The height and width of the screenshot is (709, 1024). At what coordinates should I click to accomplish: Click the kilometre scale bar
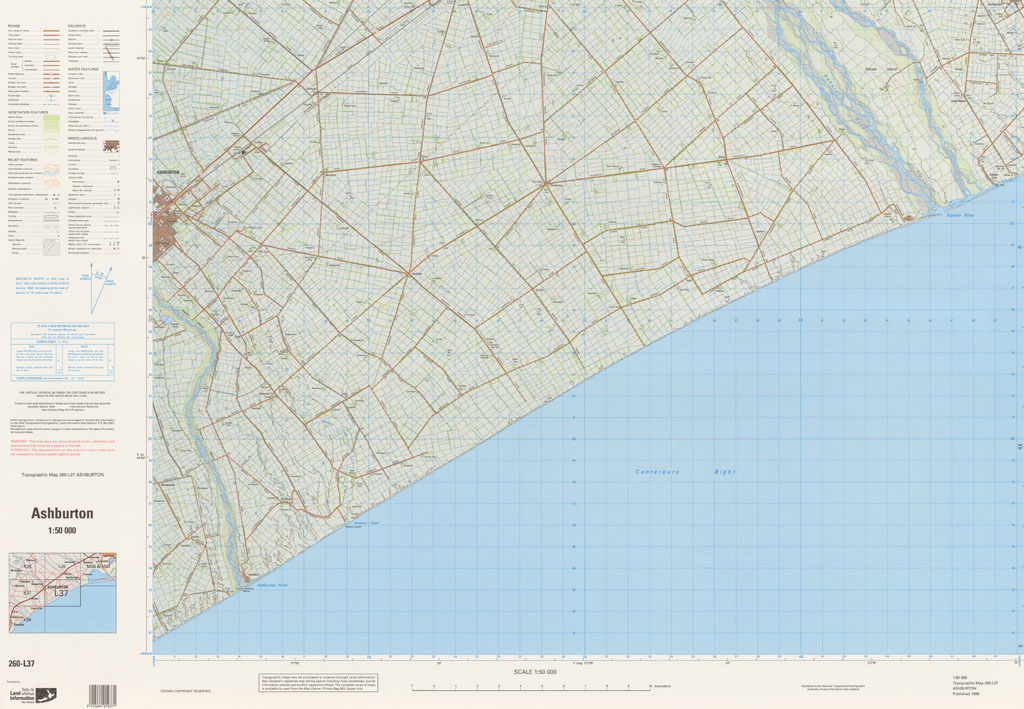531,688
